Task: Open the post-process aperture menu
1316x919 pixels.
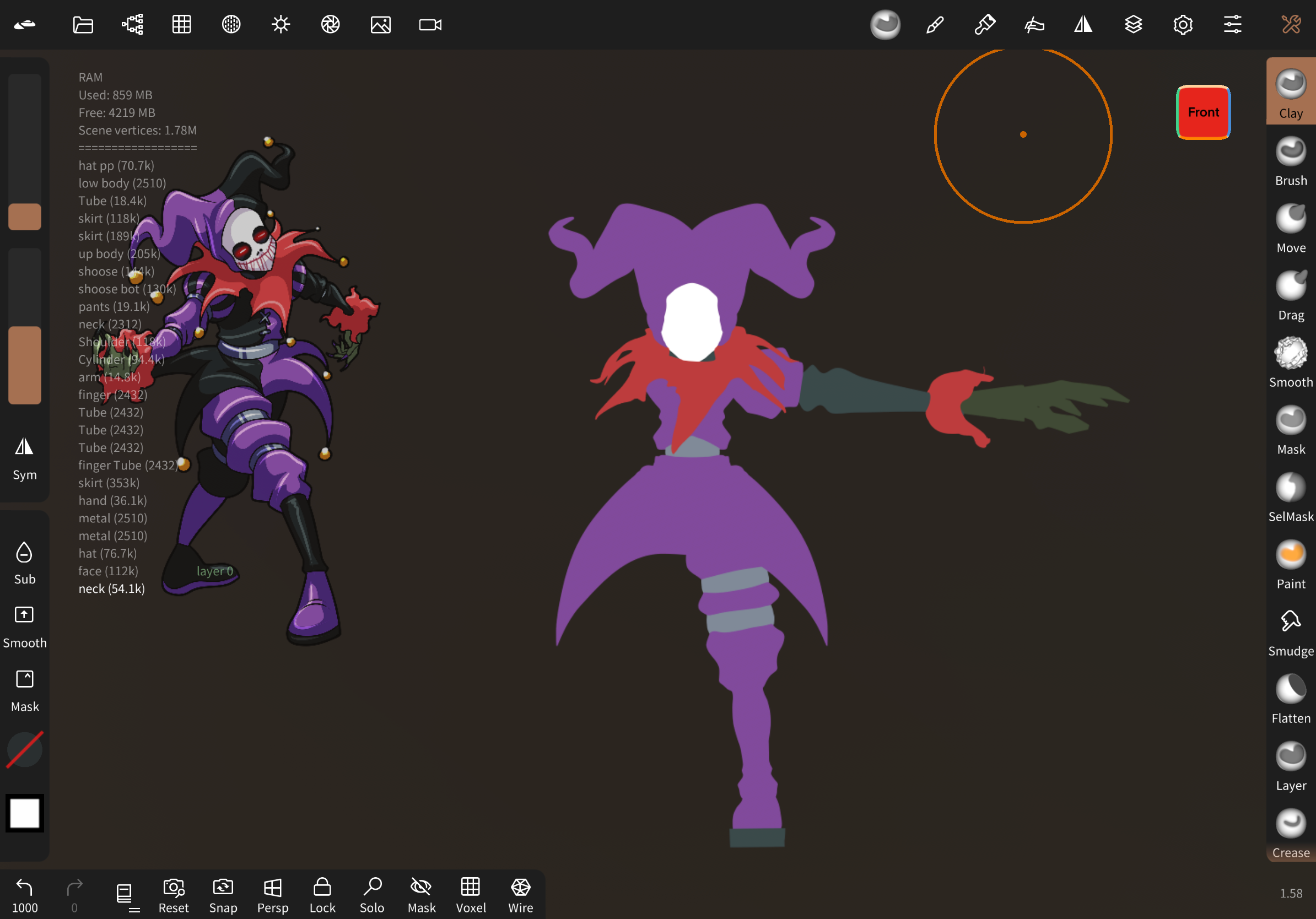Action: pos(331,25)
